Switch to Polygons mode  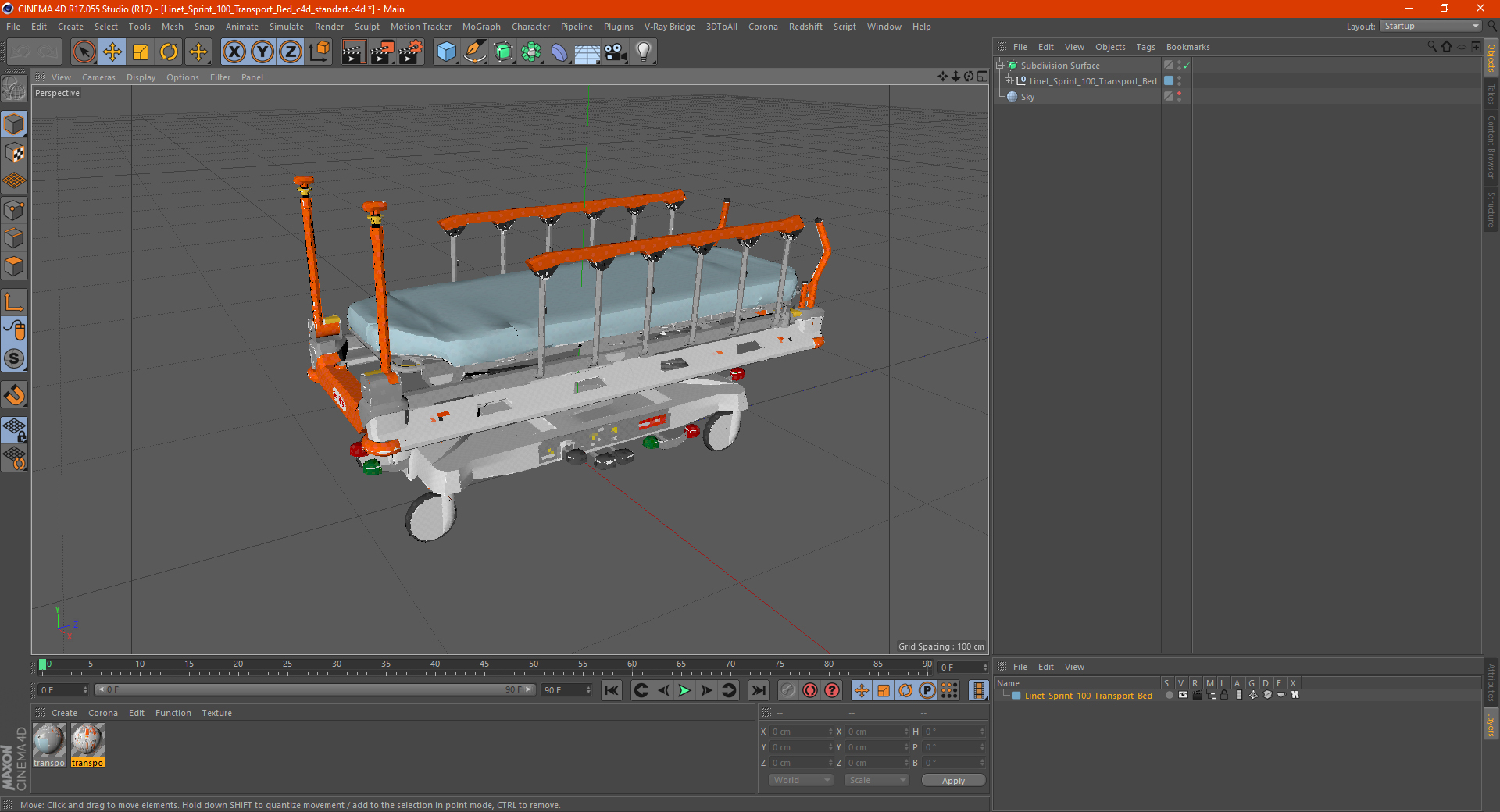click(14, 266)
